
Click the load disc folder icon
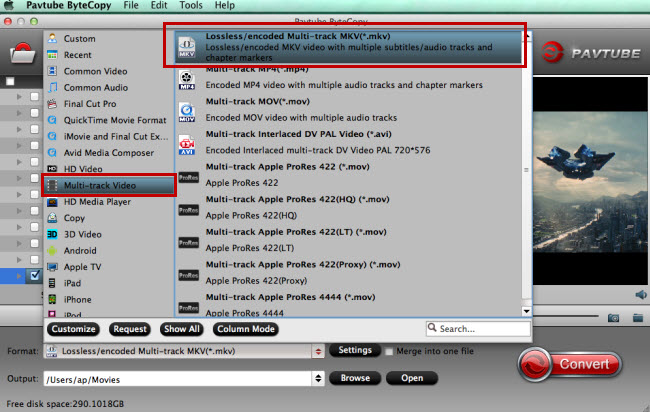pyautogui.click(x=22, y=53)
